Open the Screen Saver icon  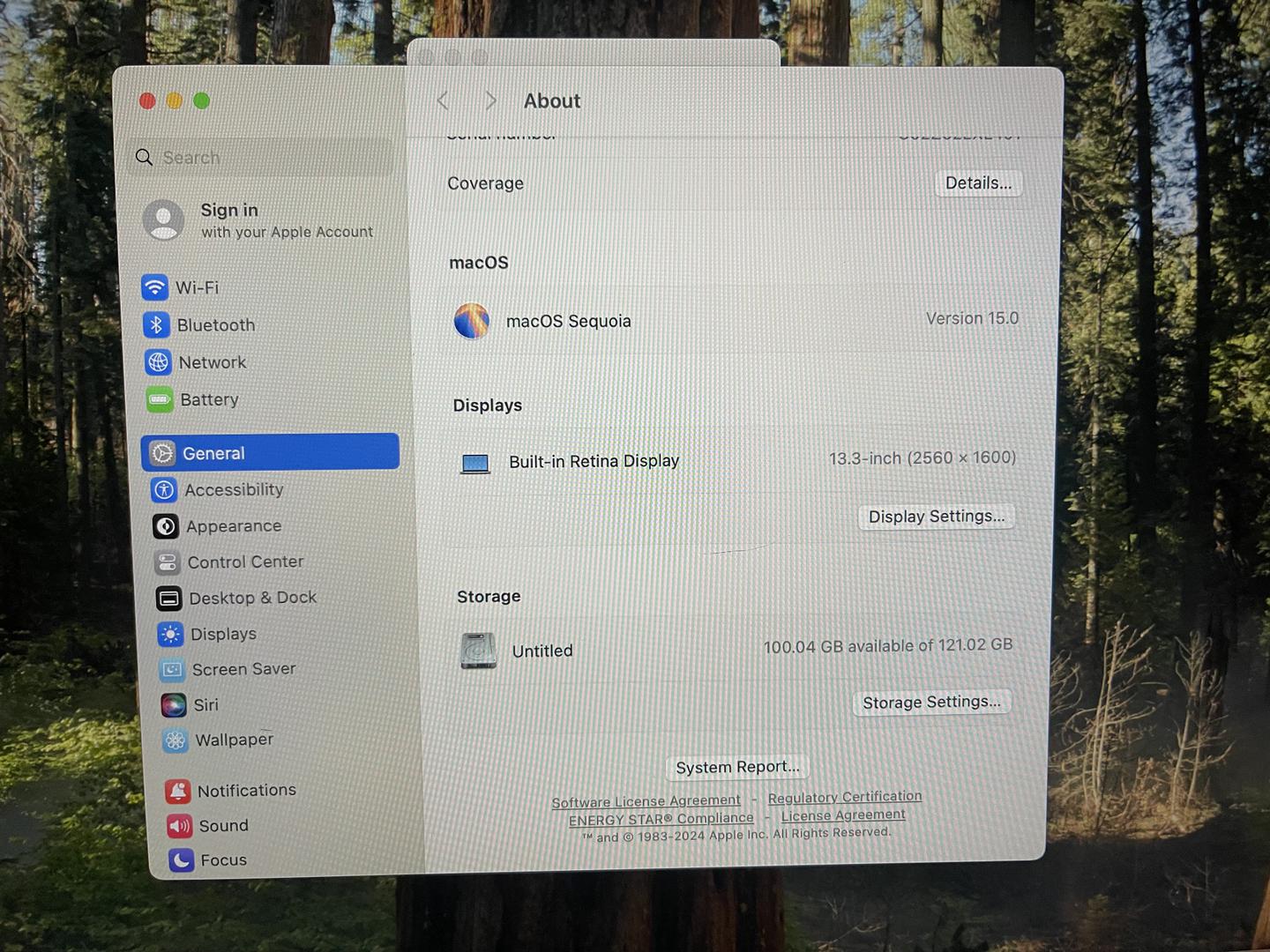pyautogui.click(x=173, y=670)
